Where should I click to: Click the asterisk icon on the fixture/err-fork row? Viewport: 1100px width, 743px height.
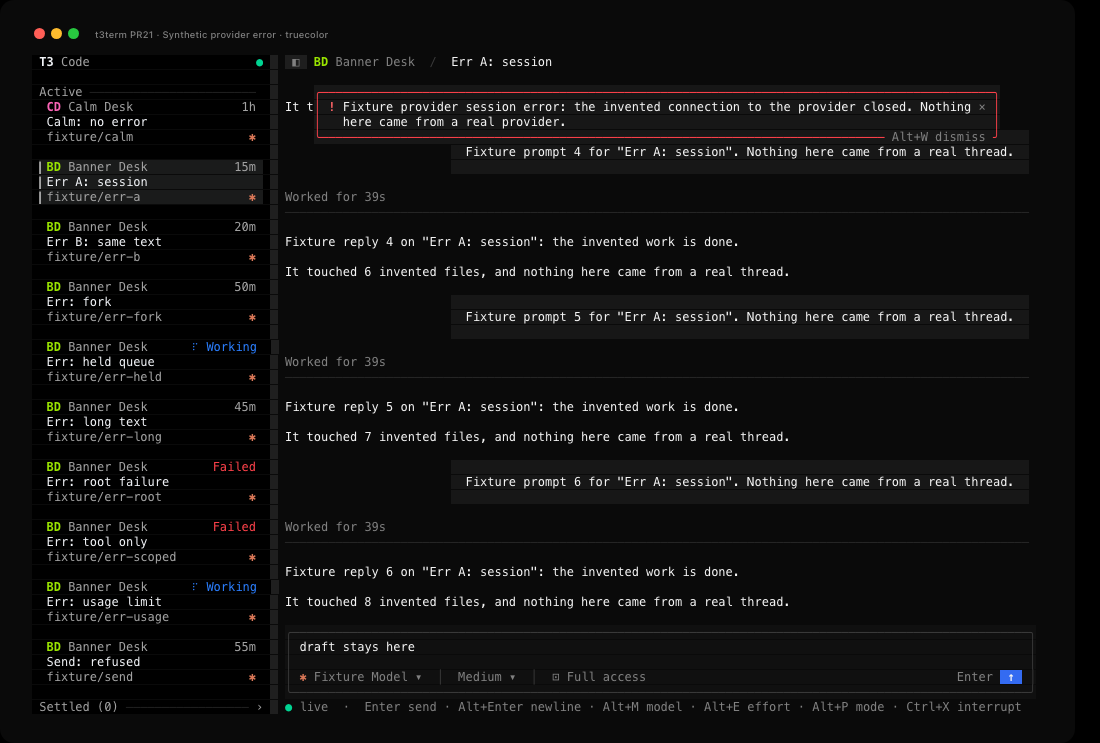click(x=253, y=318)
